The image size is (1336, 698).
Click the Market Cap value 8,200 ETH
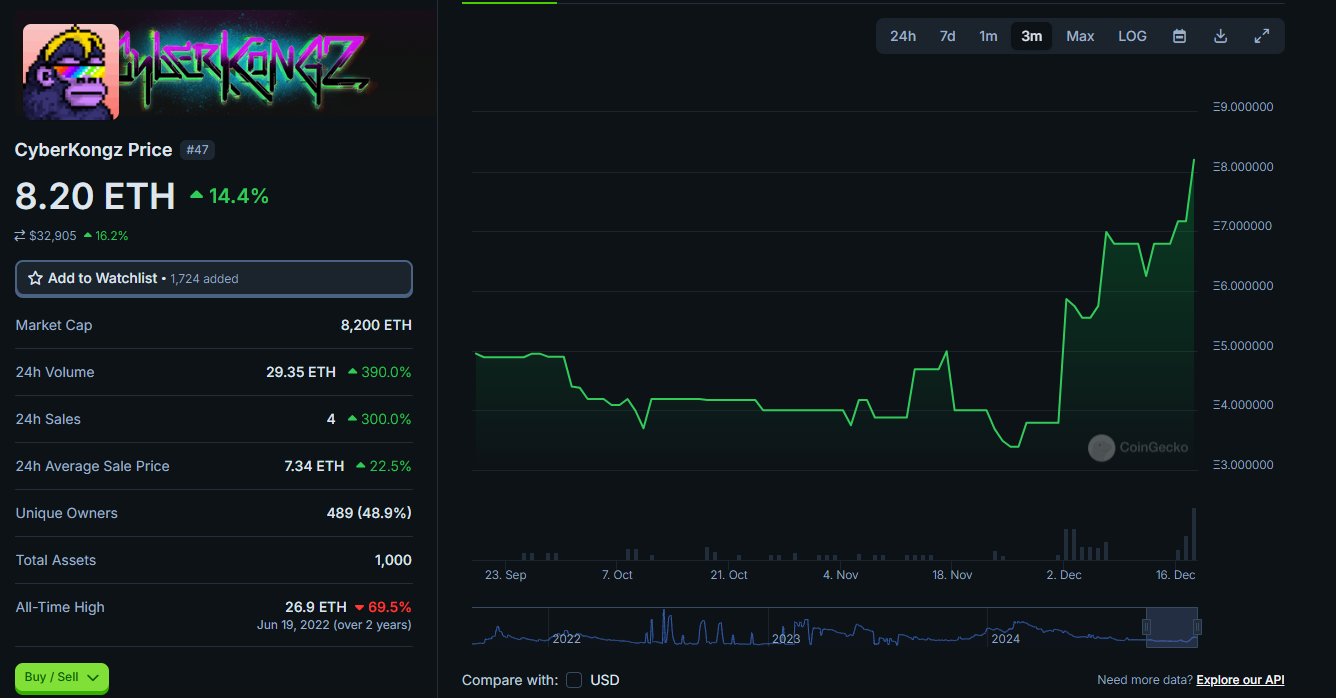[x=376, y=325]
